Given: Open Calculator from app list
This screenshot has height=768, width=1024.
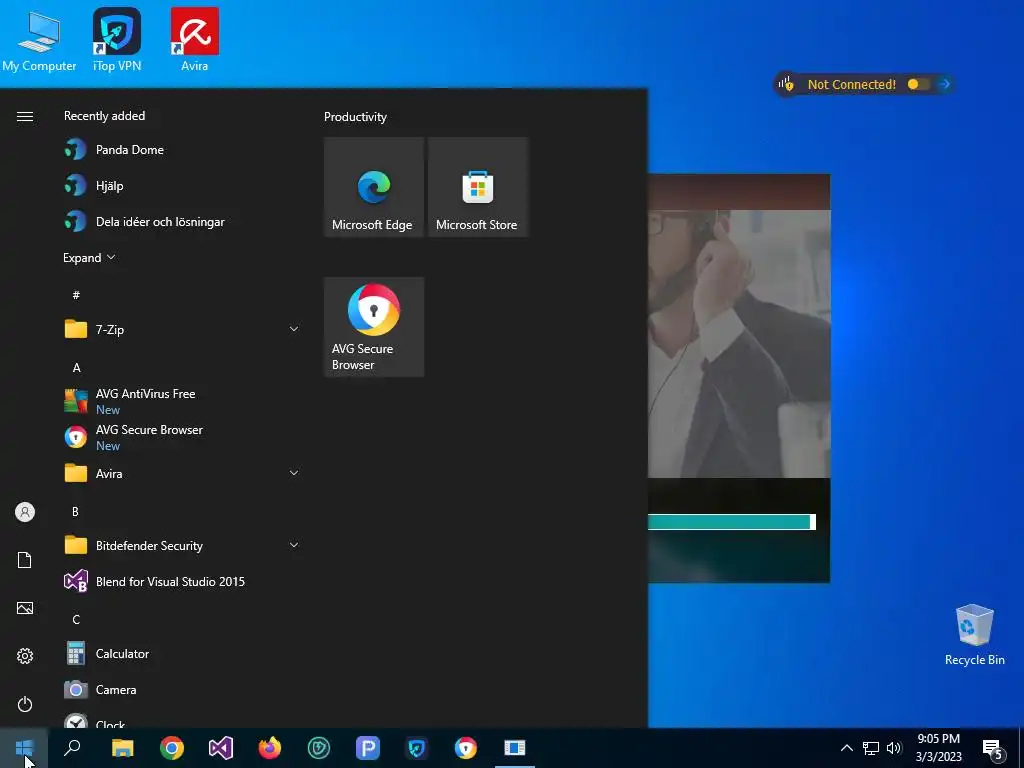Looking at the screenshot, I should pyautogui.click(x=182, y=654).
